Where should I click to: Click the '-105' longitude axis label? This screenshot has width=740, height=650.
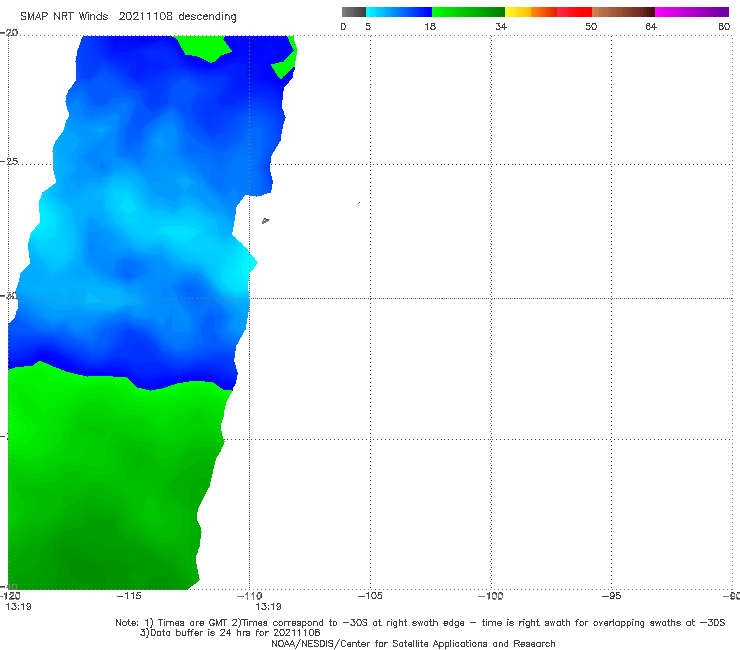point(370,596)
